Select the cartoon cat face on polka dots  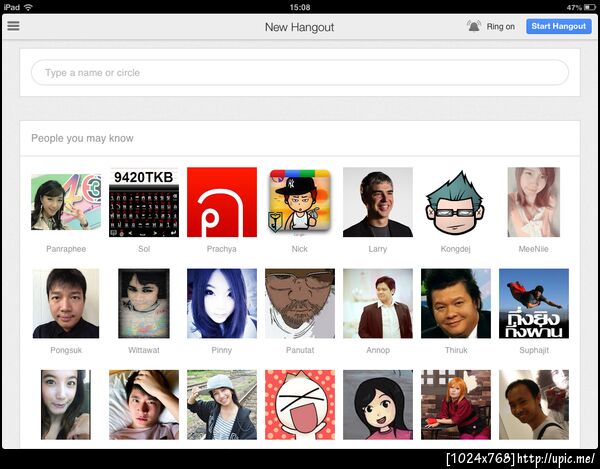[300, 404]
